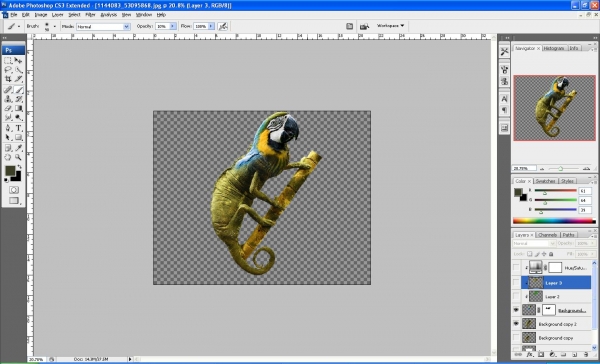Select the Crop tool
This screenshot has width=600, height=364.
pos(8,79)
